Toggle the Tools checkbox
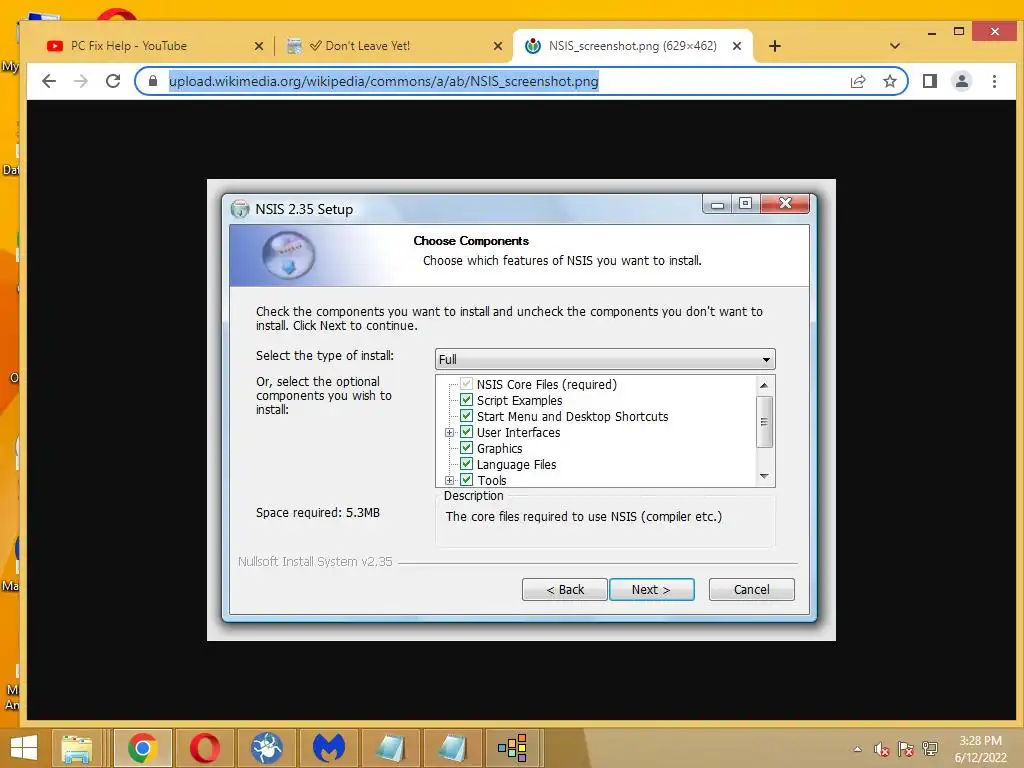This screenshot has width=1024, height=768. coord(466,480)
